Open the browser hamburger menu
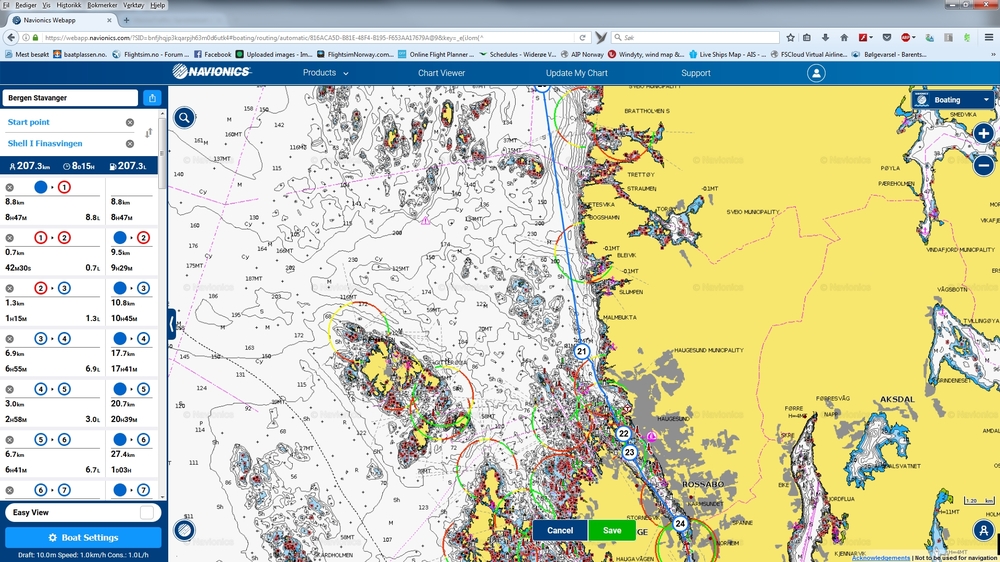This screenshot has height=562, width=1000. 989,38
